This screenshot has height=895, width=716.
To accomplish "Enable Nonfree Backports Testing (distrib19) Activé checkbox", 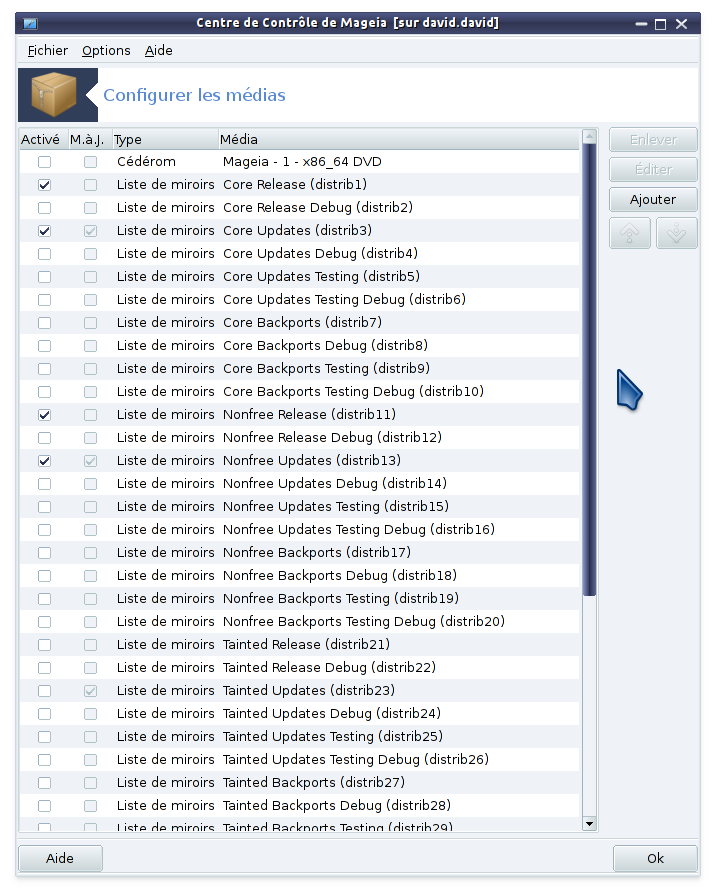I will point(45,599).
